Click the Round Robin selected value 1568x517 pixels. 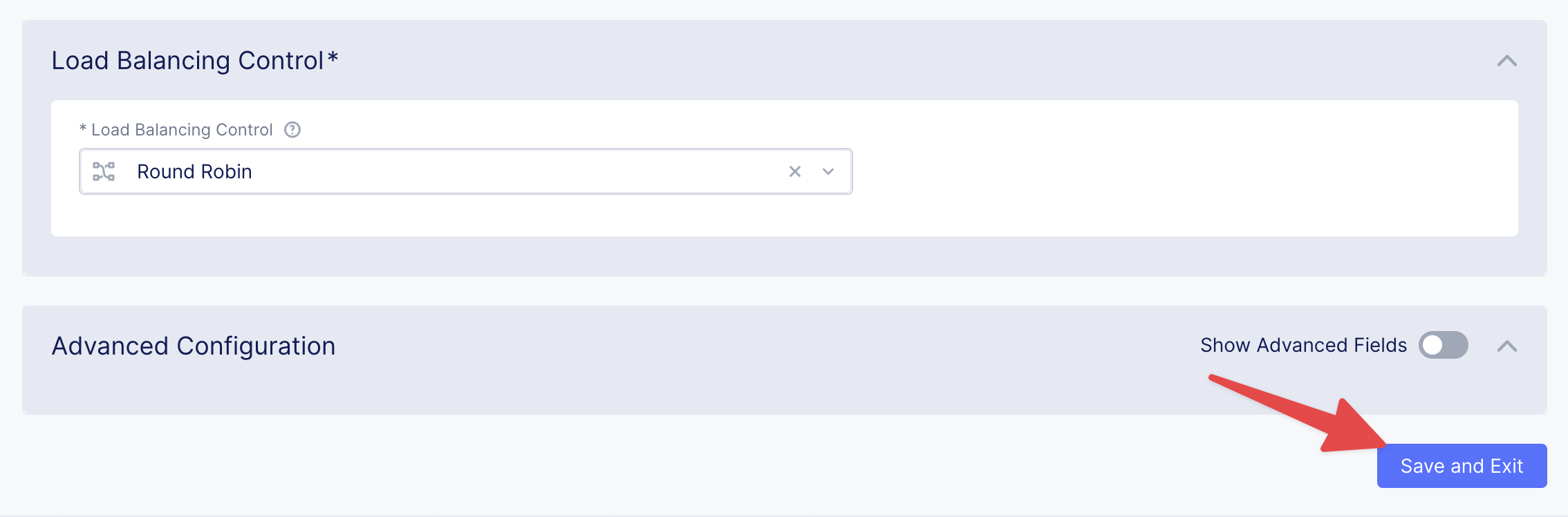click(x=194, y=171)
